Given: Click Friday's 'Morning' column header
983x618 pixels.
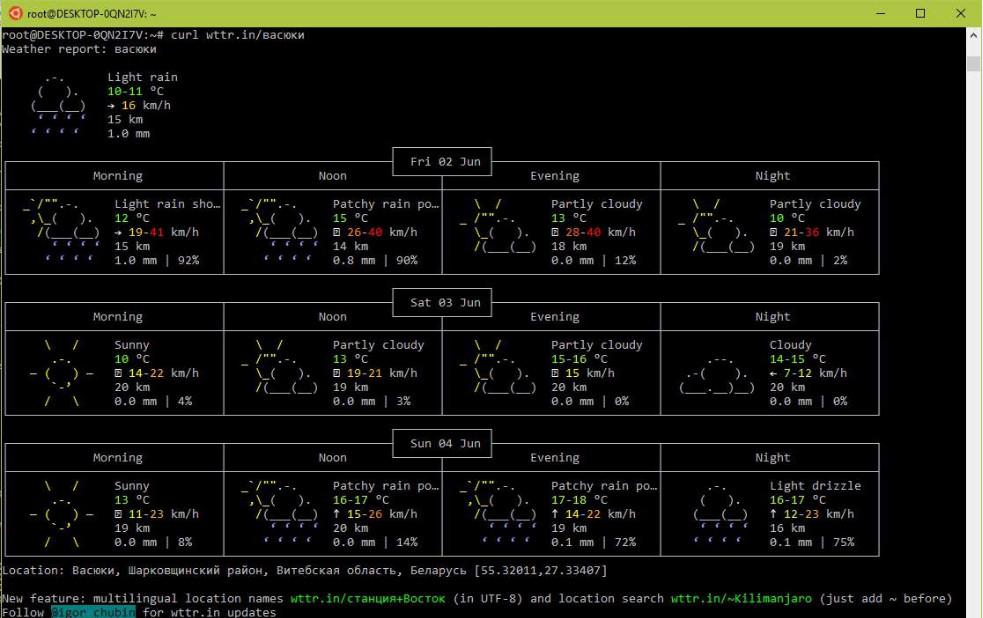Looking at the screenshot, I should click(x=117, y=176).
